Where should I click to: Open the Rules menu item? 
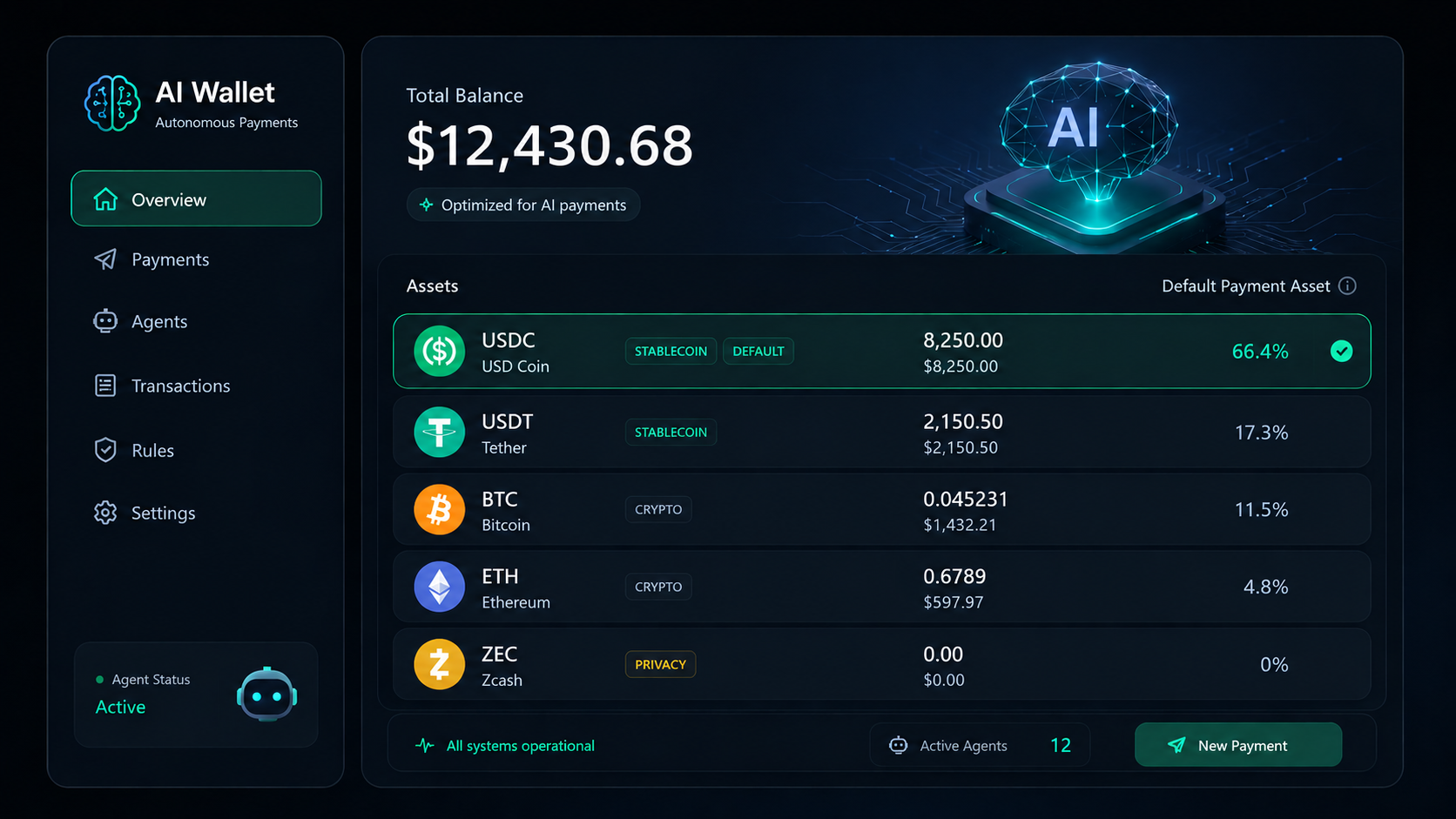196,450
